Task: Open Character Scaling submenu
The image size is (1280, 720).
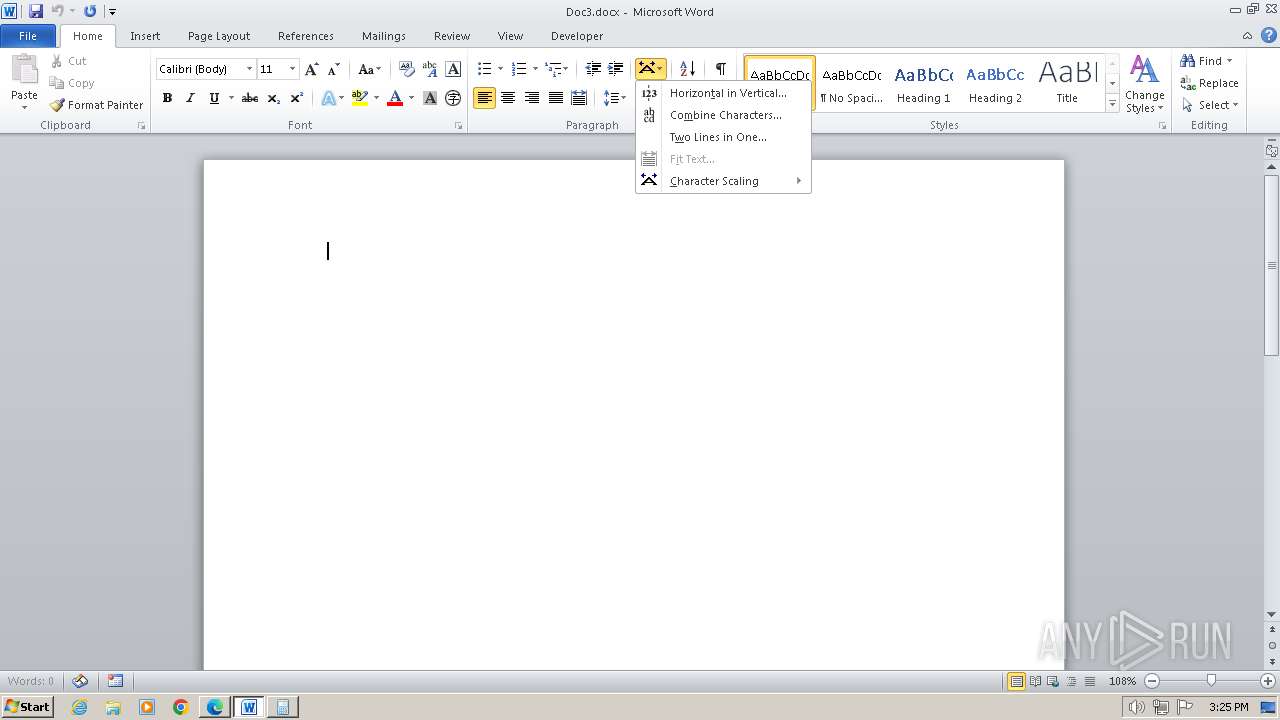Action: [723, 181]
